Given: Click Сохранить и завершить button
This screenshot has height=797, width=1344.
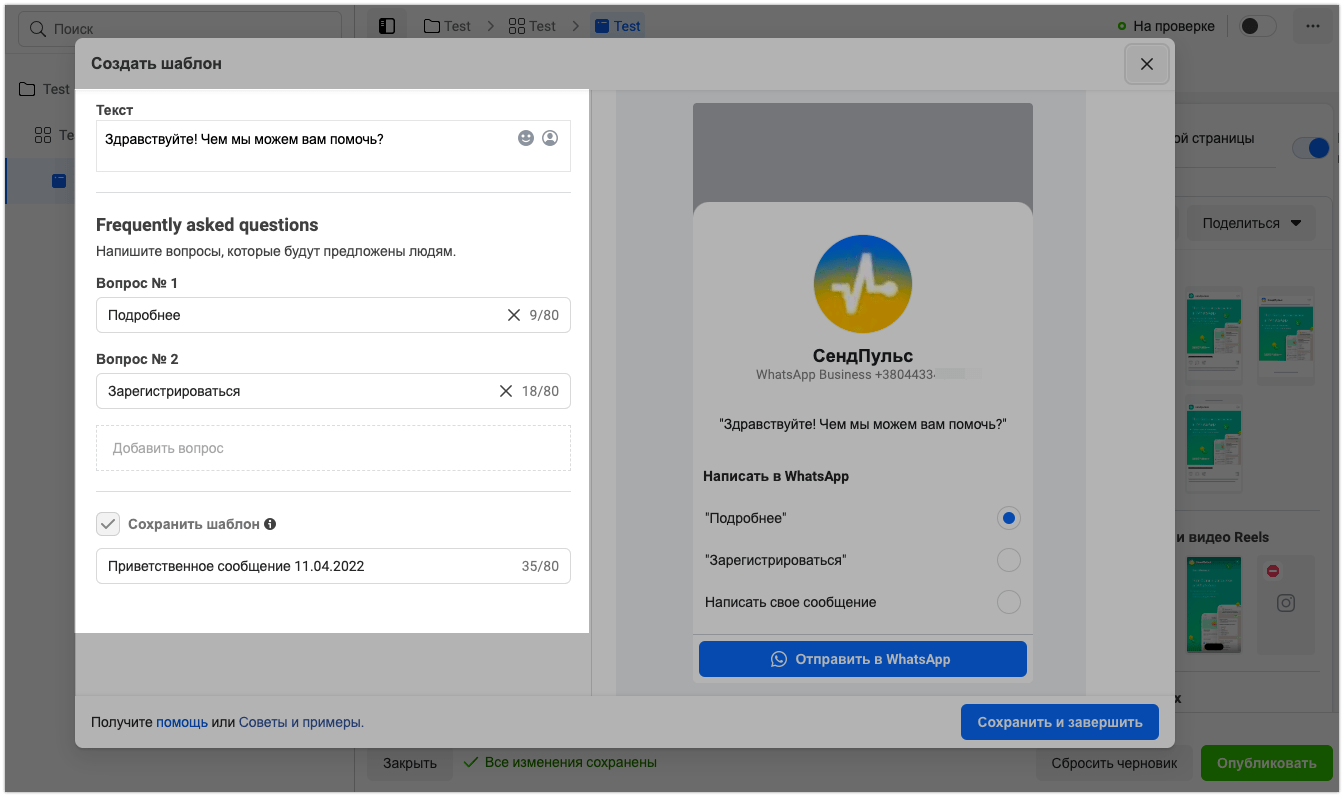Looking at the screenshot, I should pyautogui.click(x=1059, y=722).
